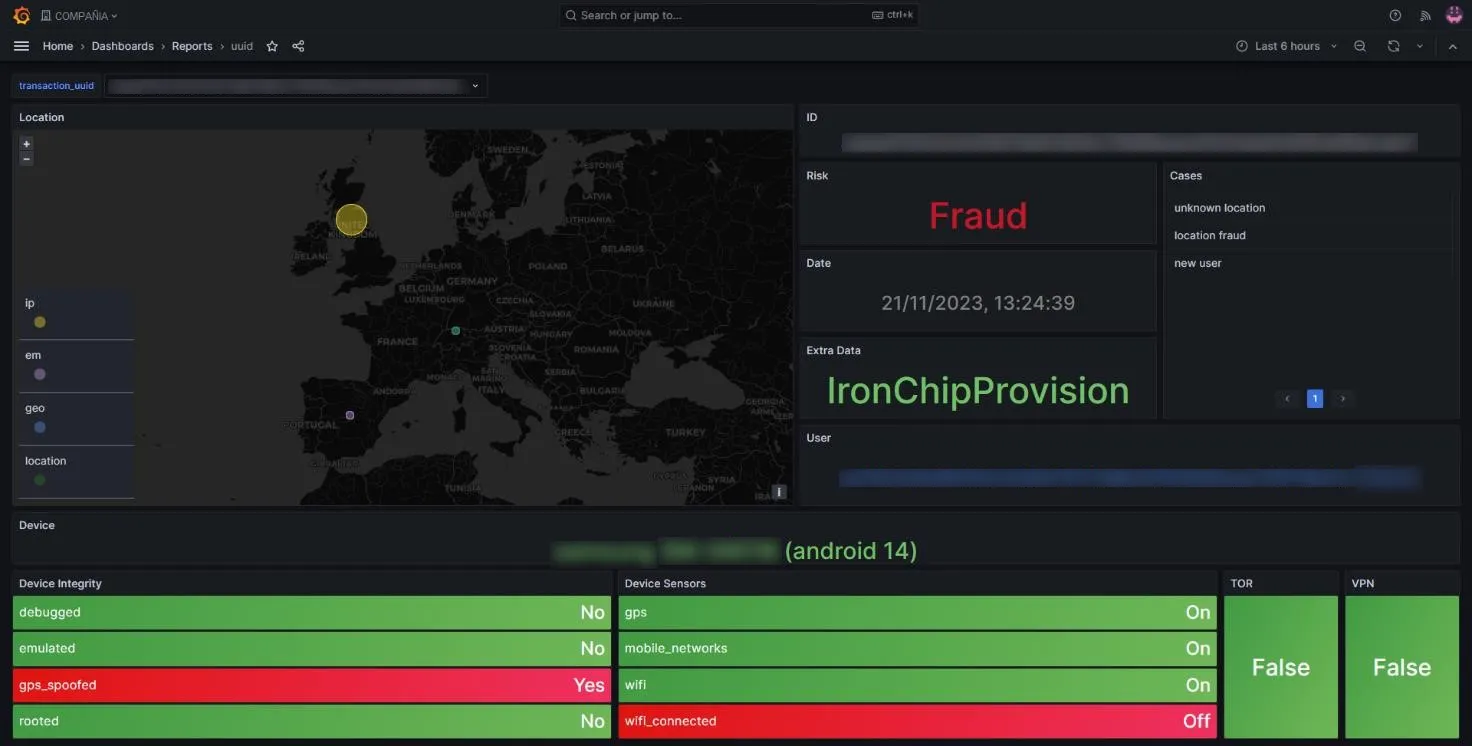
Task: Click the wifi_connected row in Device Sensors
Action: [x=918, y=721]
